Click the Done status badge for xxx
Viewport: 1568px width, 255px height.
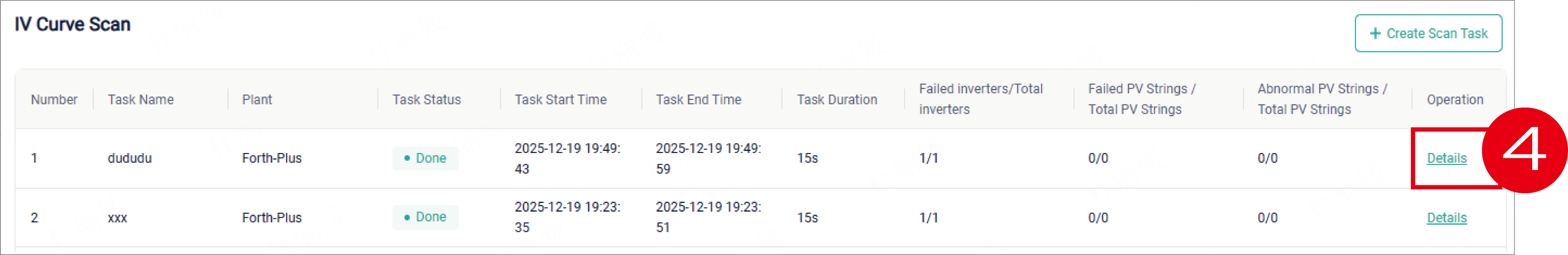(425, 217)
